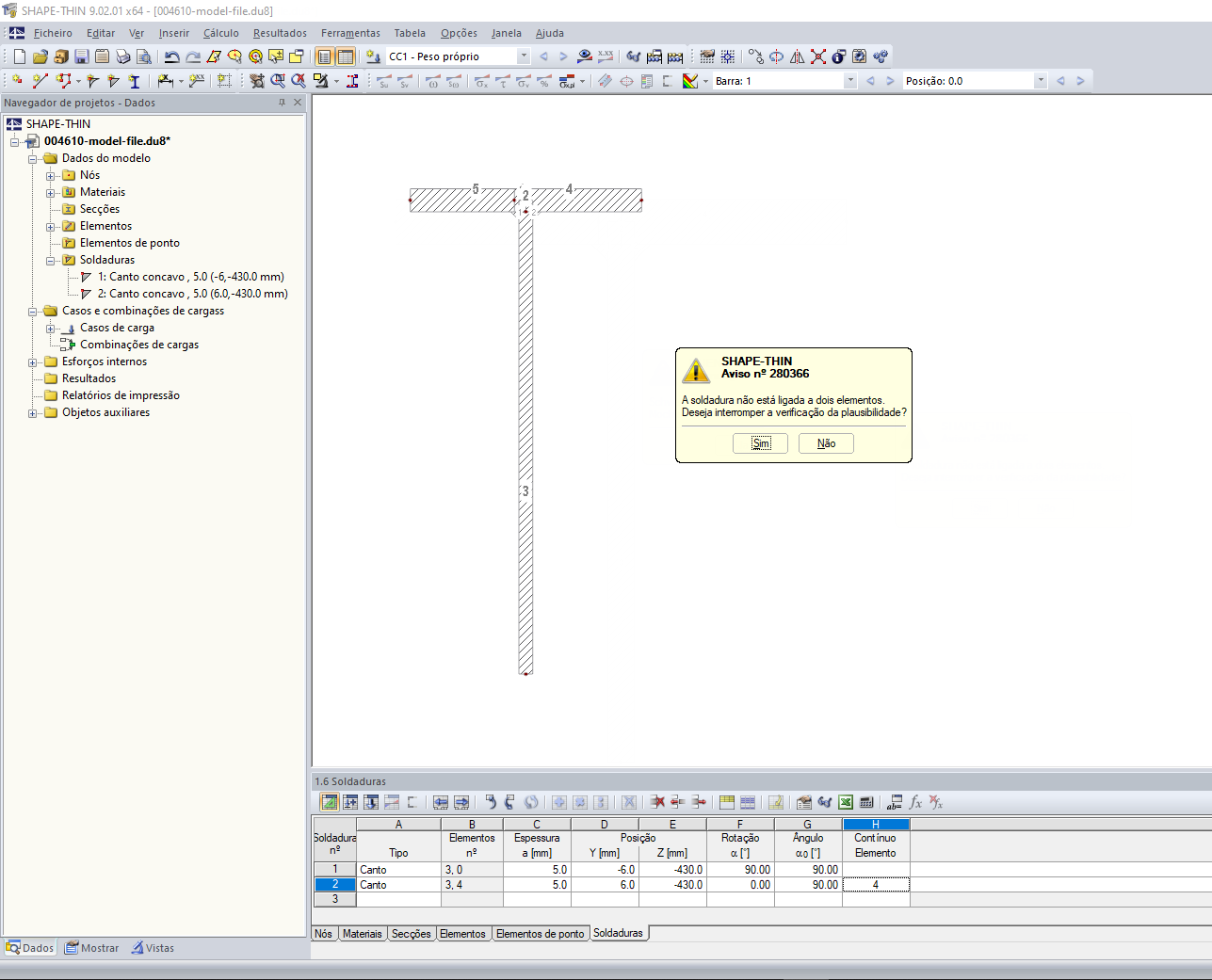The image size is (1212, 980).
Task: Toggle the table display icon
Action: [346, 56]
